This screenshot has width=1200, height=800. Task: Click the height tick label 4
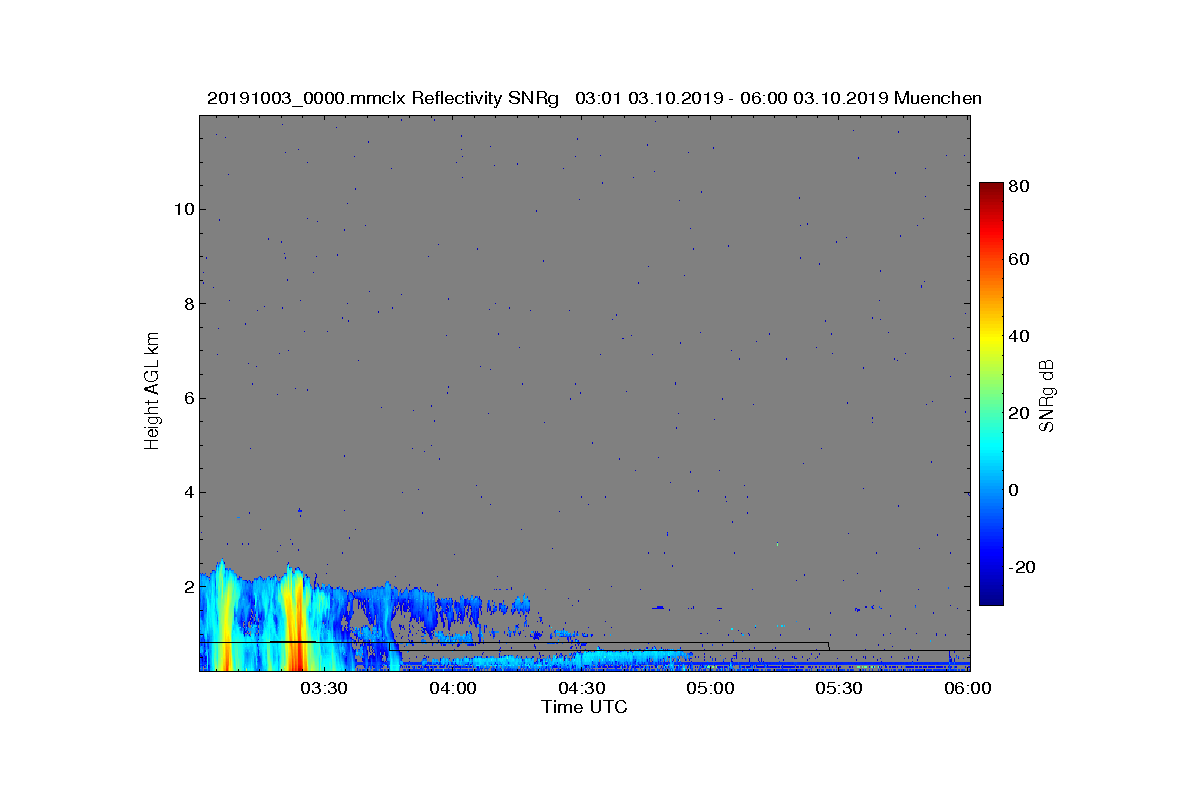point(187,492)
